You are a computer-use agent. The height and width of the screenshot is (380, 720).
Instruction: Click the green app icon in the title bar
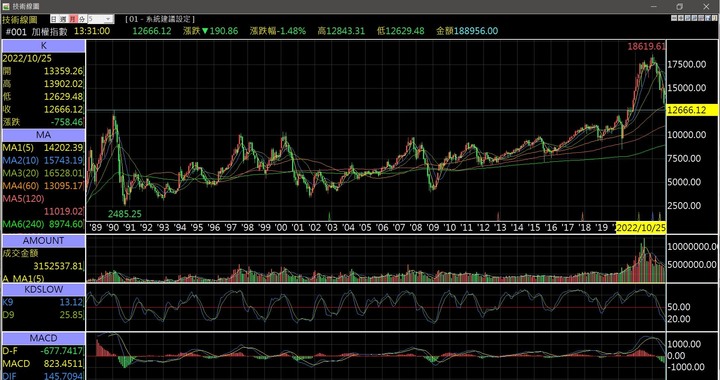[x=6, y=6]
